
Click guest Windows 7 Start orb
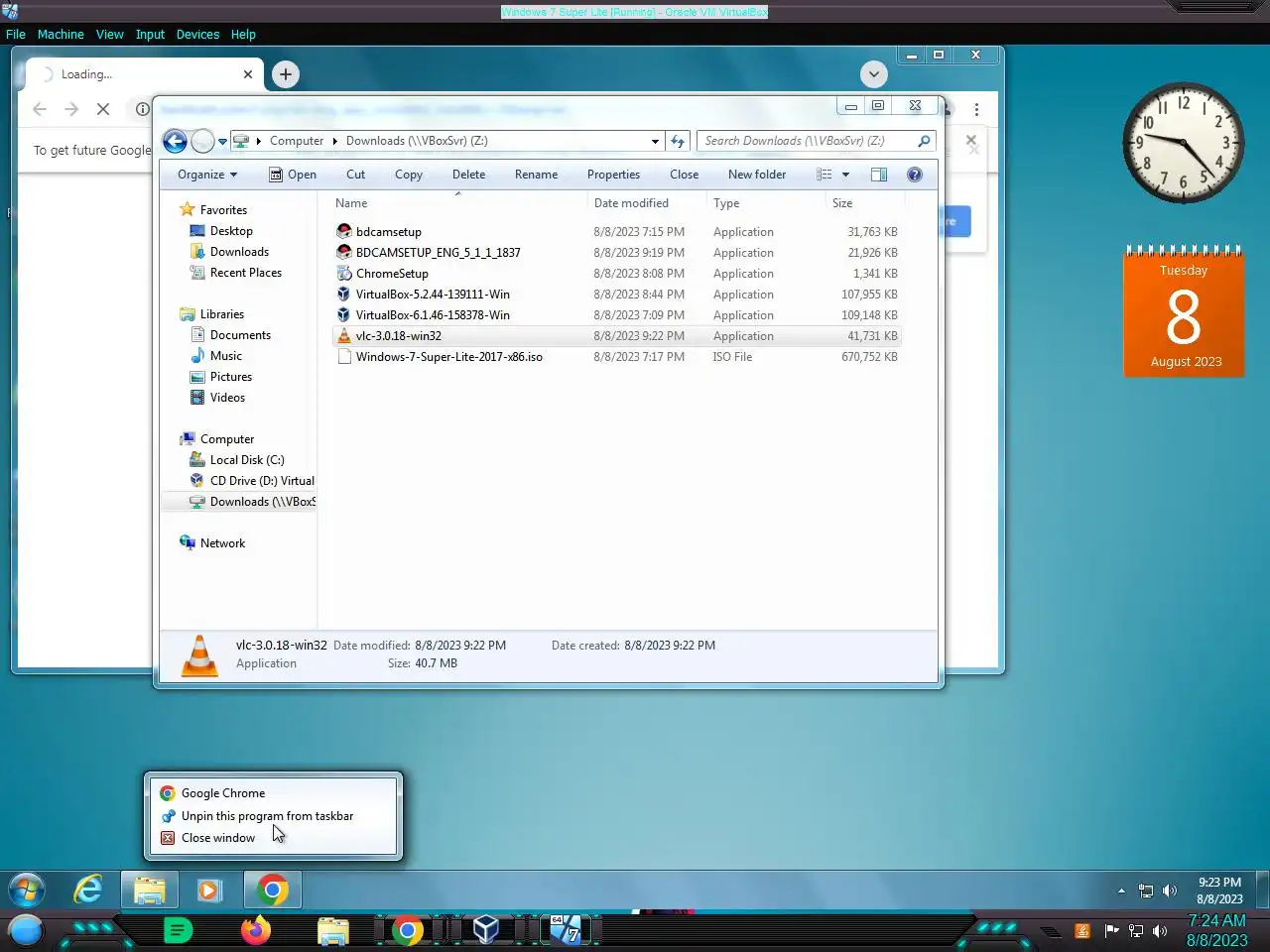tap(27, 890)
